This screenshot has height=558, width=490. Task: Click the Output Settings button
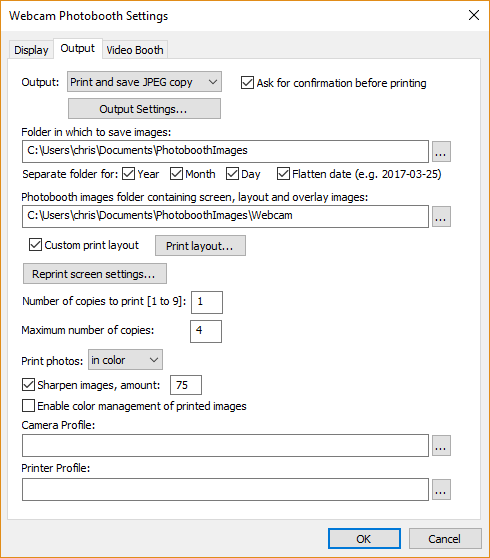click(x=144, y=109)
